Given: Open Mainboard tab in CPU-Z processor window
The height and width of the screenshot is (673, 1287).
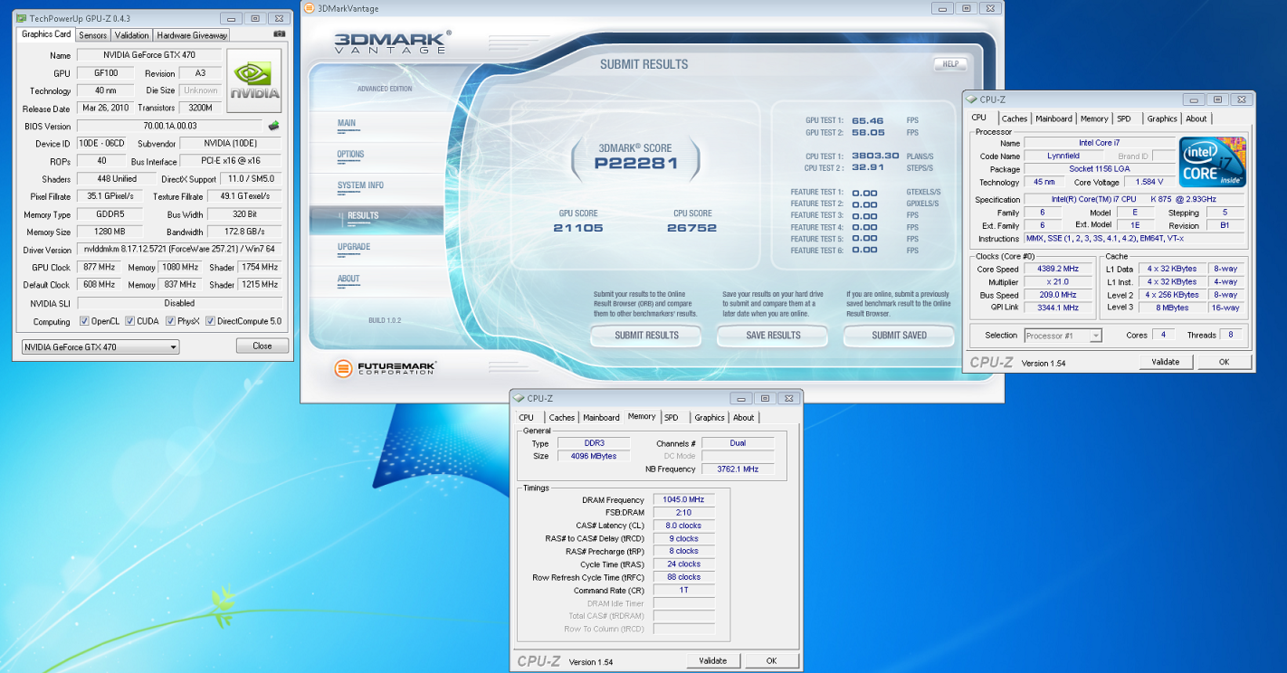Looking at the screenshot, I should 1054,119.
